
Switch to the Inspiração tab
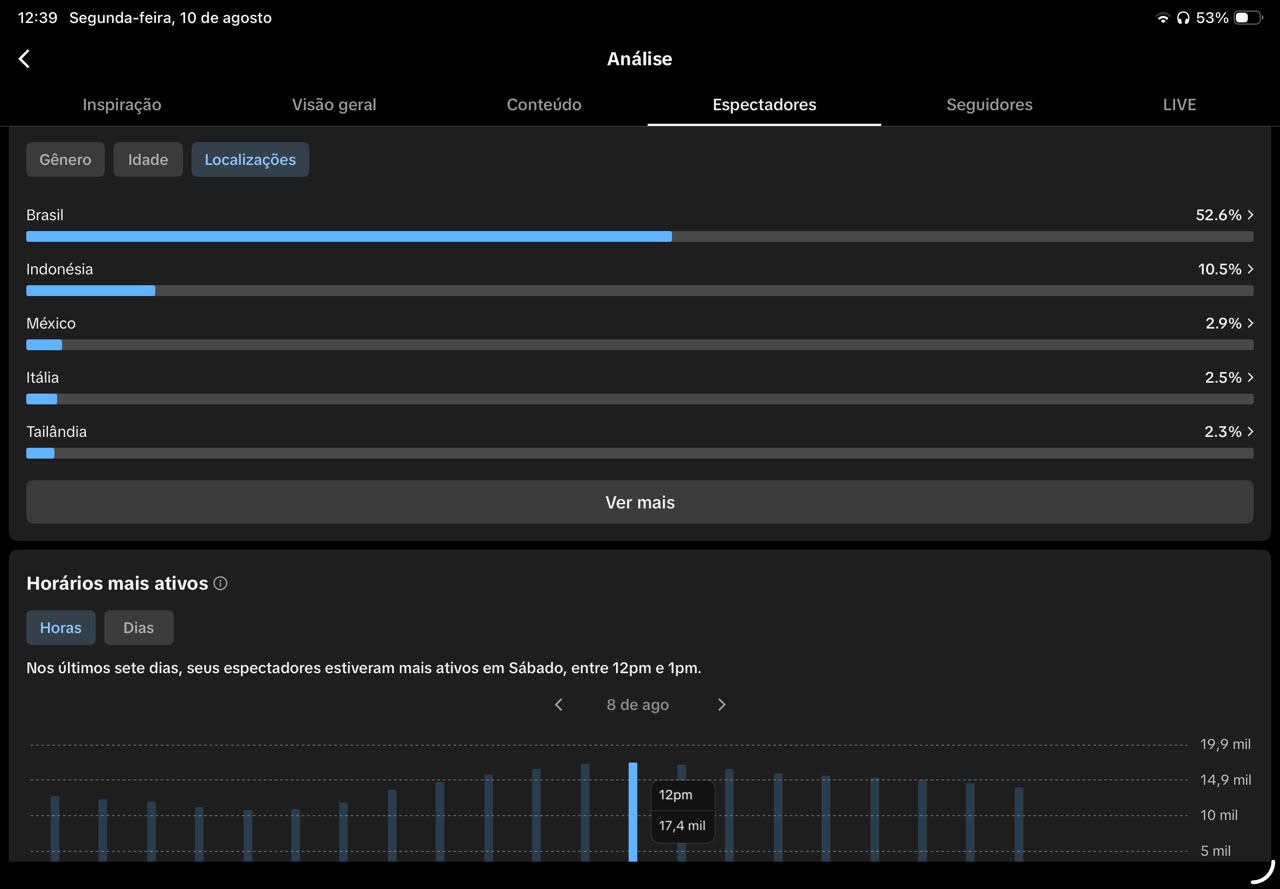[122, 105]
